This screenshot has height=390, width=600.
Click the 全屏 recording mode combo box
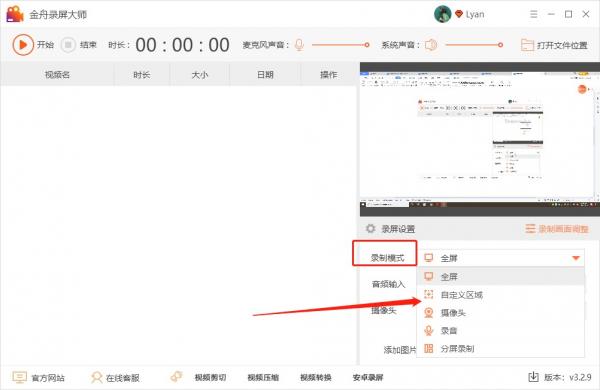[501, 258]
